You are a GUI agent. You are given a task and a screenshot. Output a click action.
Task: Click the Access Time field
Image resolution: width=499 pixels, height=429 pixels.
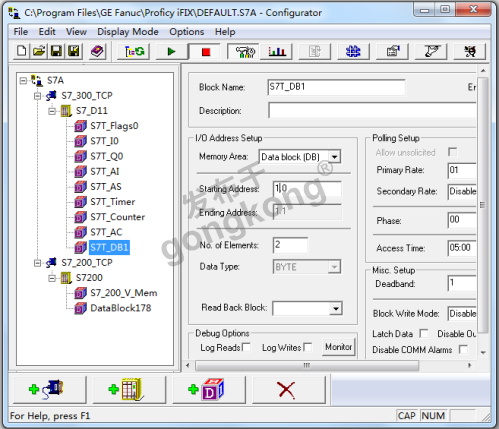[x=462, y=248]
